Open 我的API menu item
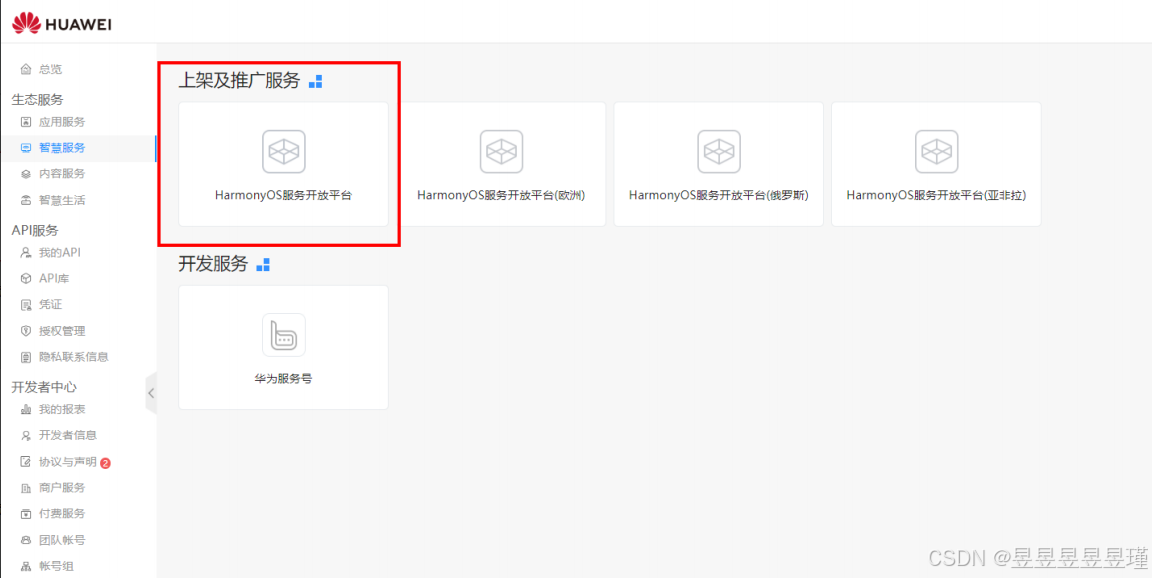Viewport: 1152px width, 578px height. coord(78,252)
